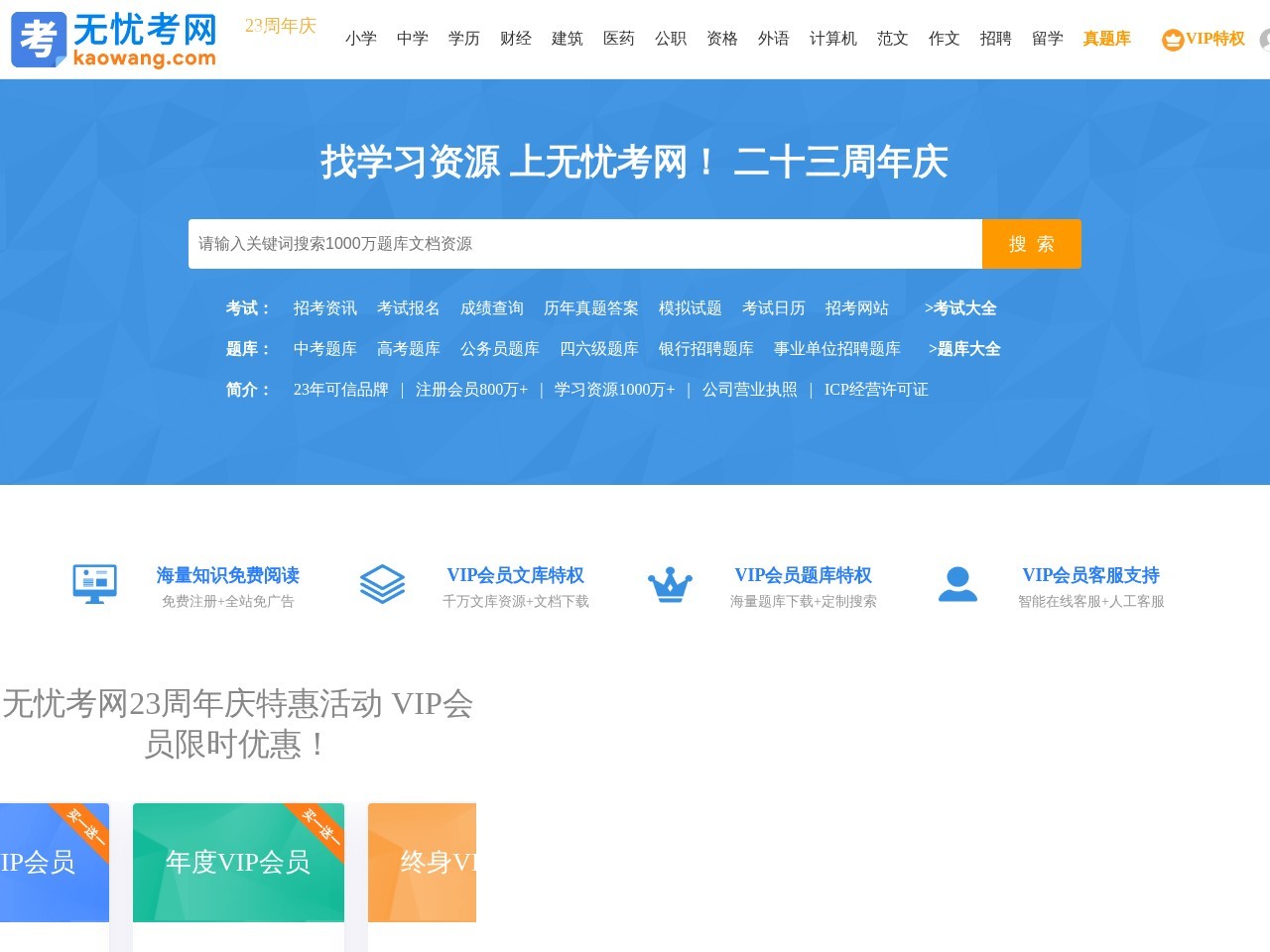The width and height of the screenshot is (1270, 952).
Task: Click the person icon for VIP会员客服支持
Action: [x=957, y=584]
